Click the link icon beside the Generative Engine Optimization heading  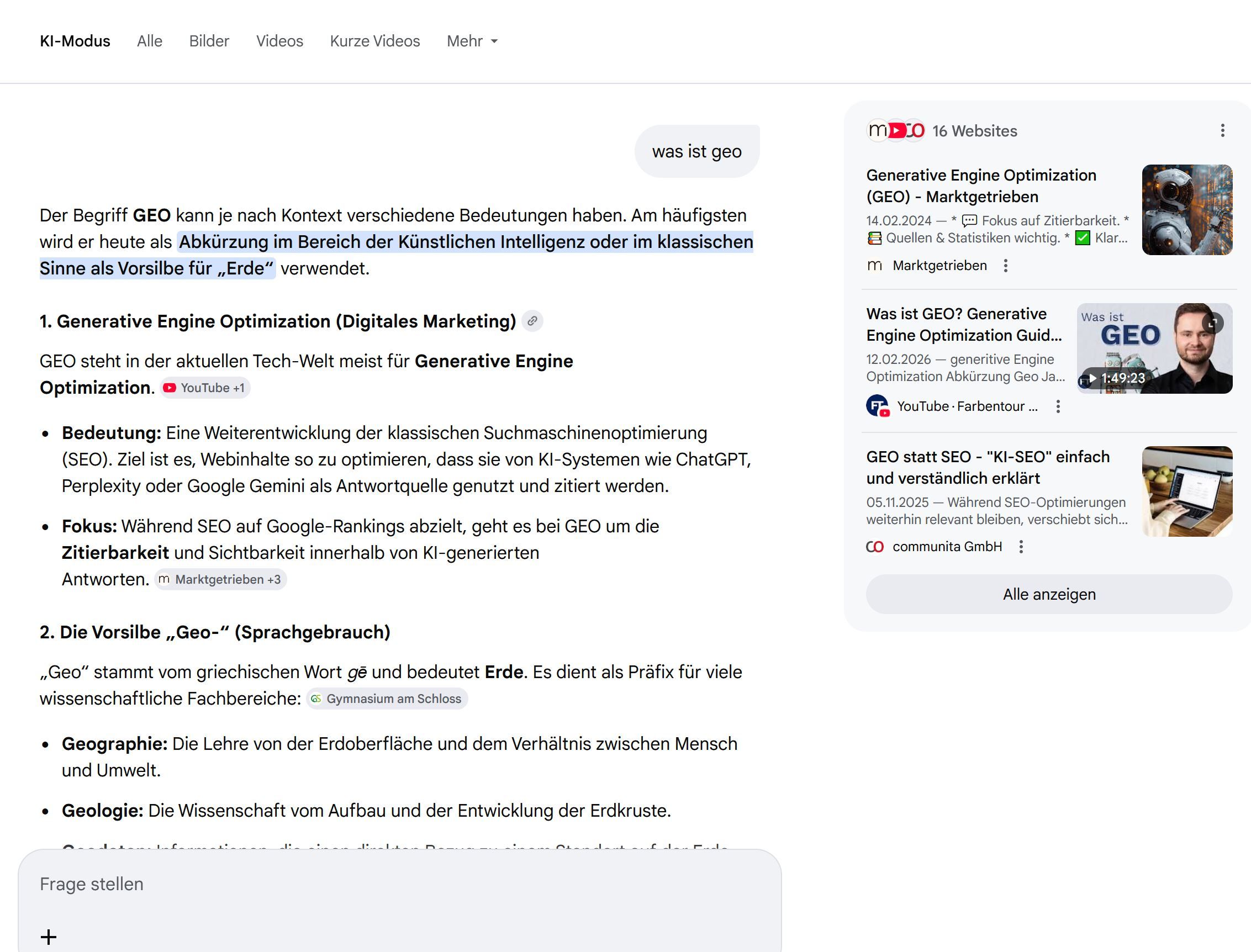tap(532, 320)
